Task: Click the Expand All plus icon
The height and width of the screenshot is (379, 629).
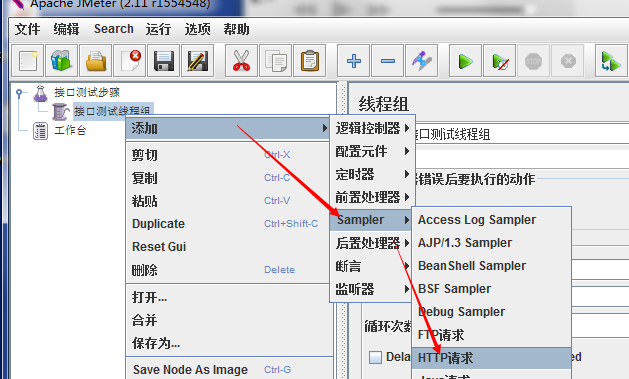Action: click(x=353, y=61)
